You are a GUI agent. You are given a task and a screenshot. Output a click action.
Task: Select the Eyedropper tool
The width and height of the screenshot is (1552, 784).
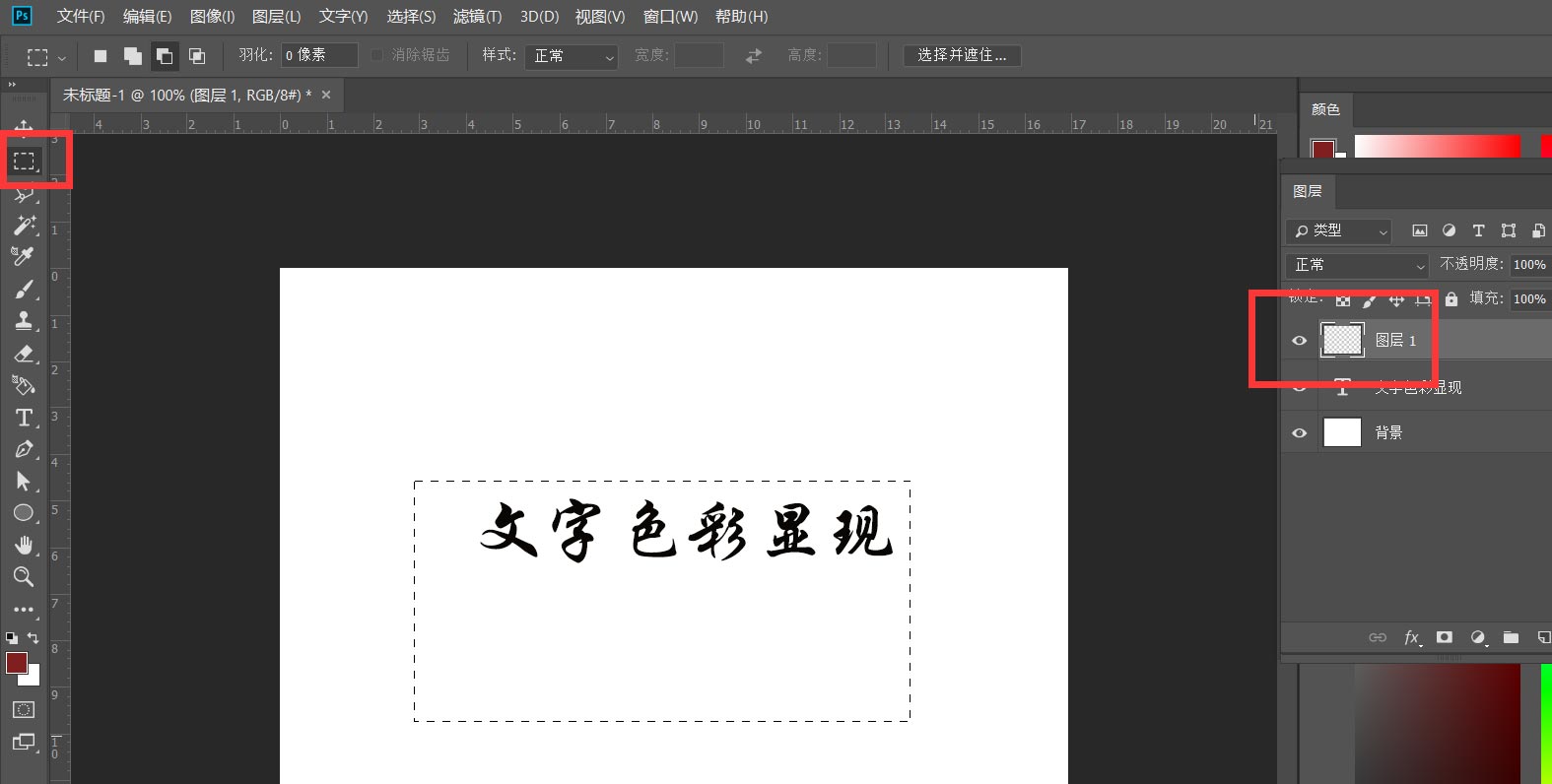(x=24, y=257)
